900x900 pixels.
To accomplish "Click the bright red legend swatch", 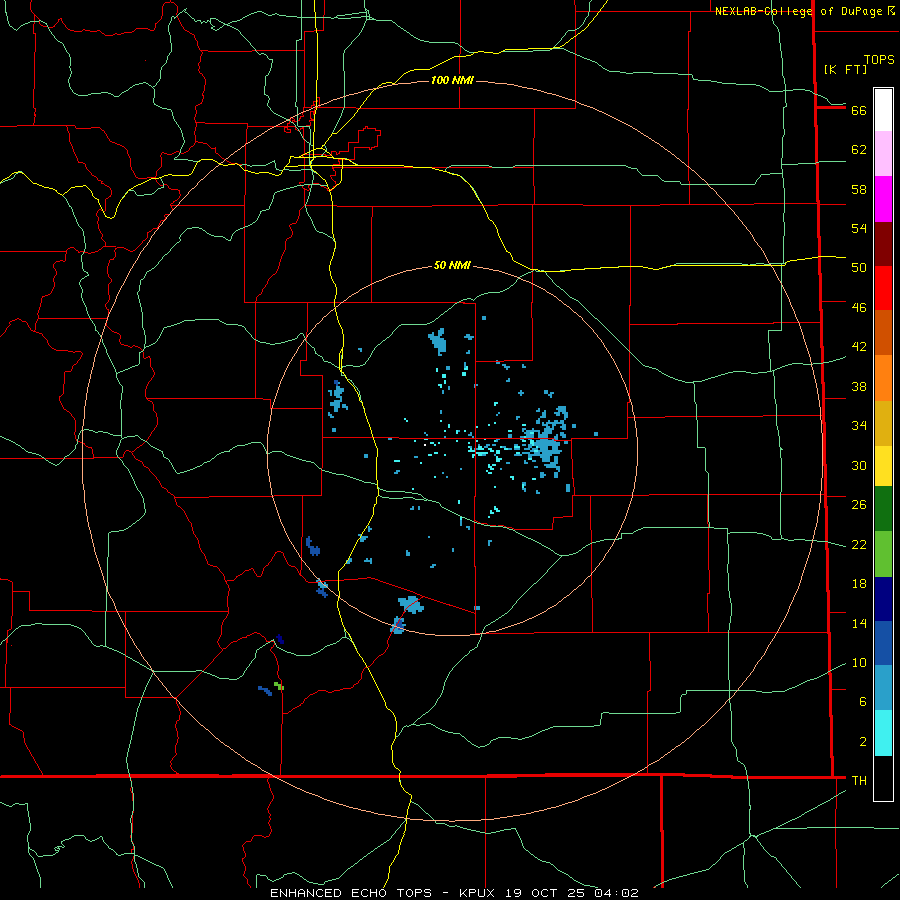I will coord(883,288).
